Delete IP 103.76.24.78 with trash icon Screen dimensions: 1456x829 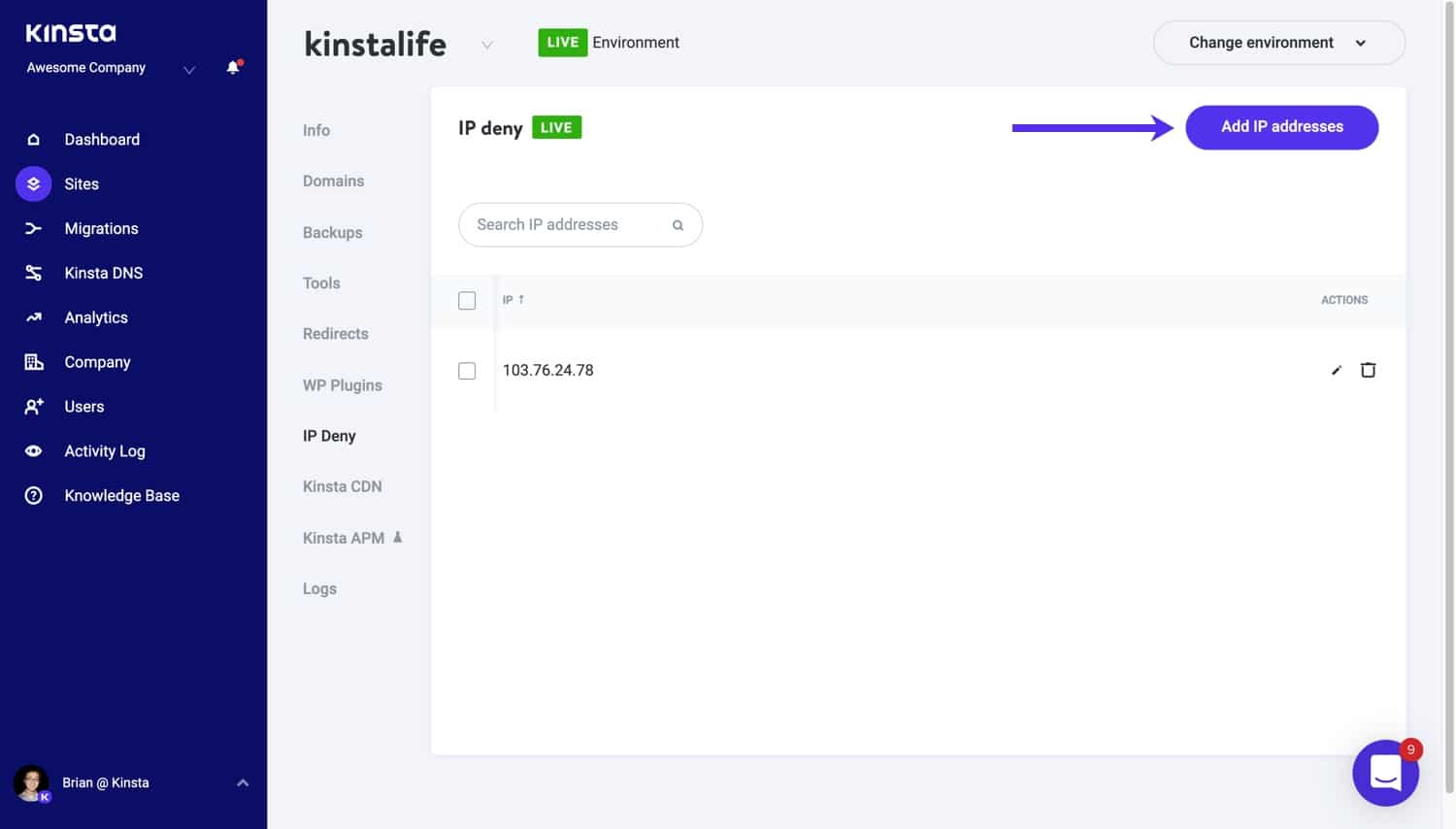click(x=1368, y=370)
